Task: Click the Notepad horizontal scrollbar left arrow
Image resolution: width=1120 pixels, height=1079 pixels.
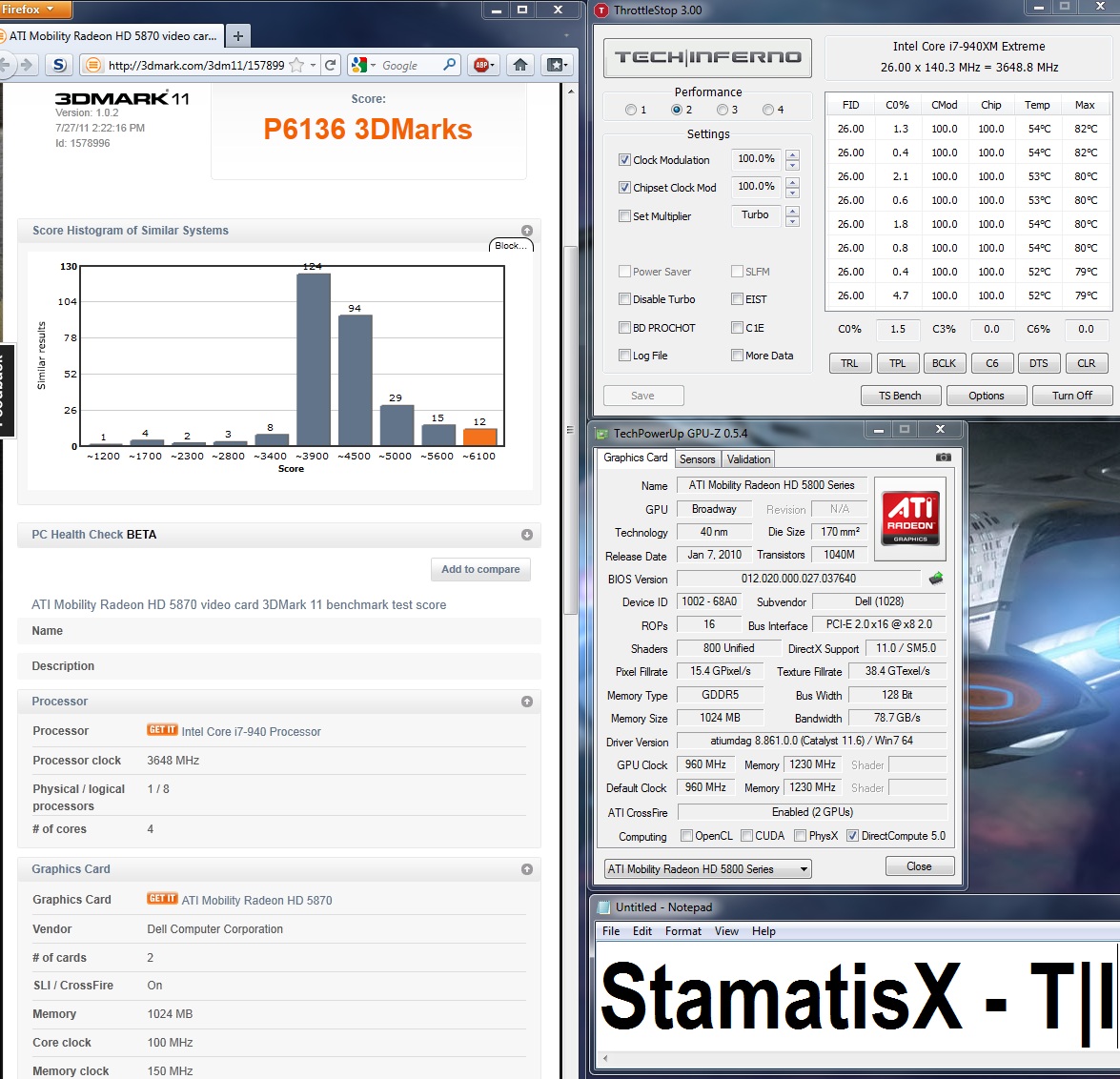Action: [605, 1058]
